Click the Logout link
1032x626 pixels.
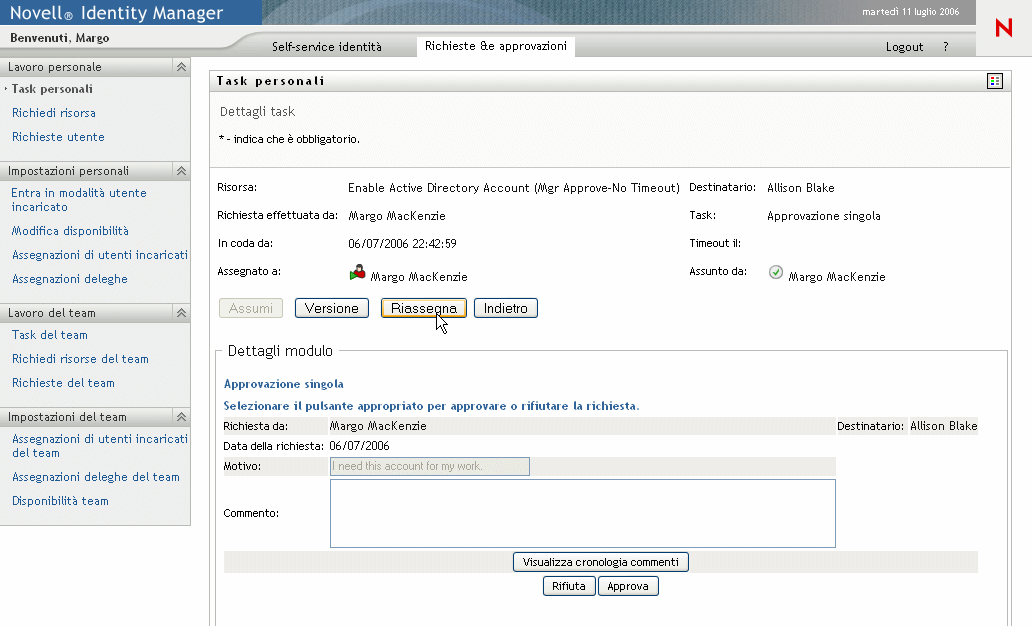click(x=904, y=47)
